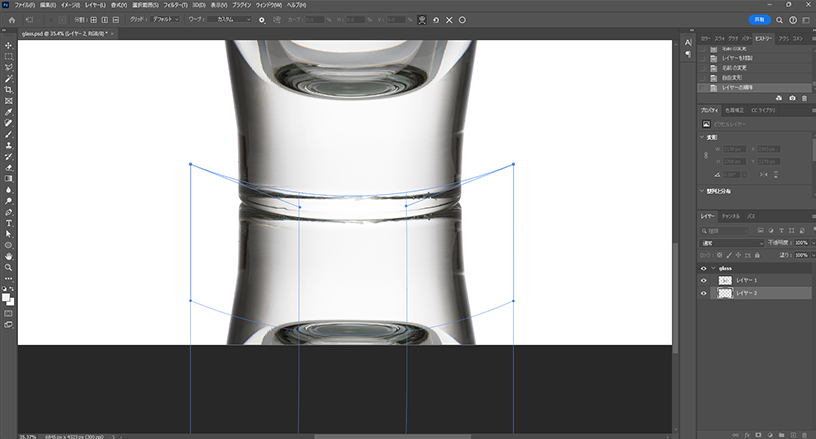Image resolution: width=816 pixels, height=439 pixels.
Task: Commit the transform with the circle icon
Action: [462, 20]
